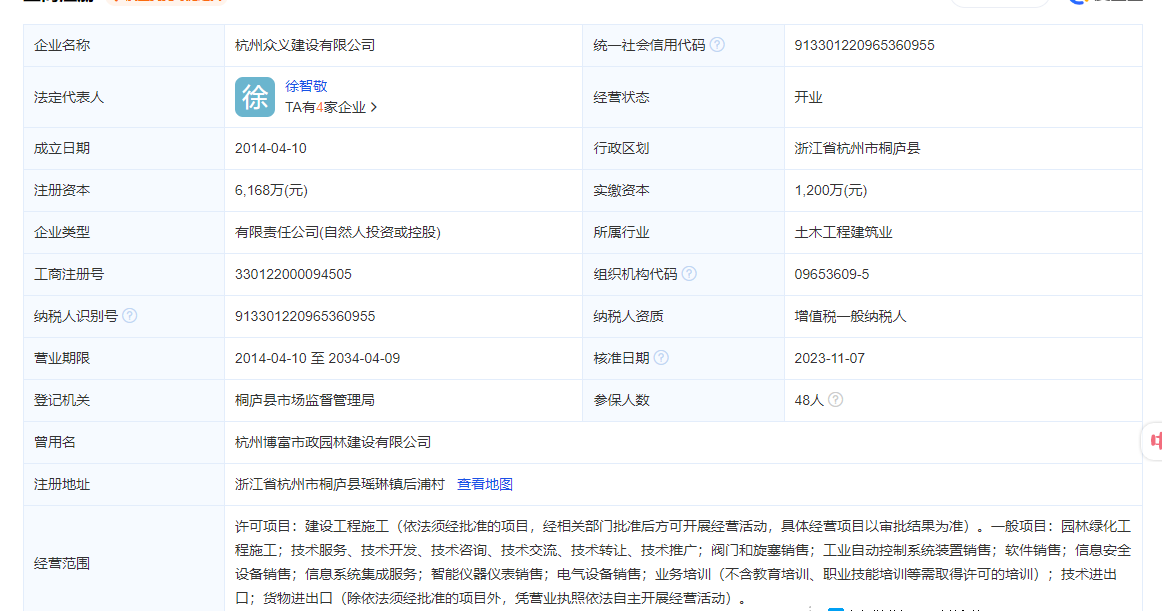Click the 经营范围 description paragraph

[x=683, y=562]
